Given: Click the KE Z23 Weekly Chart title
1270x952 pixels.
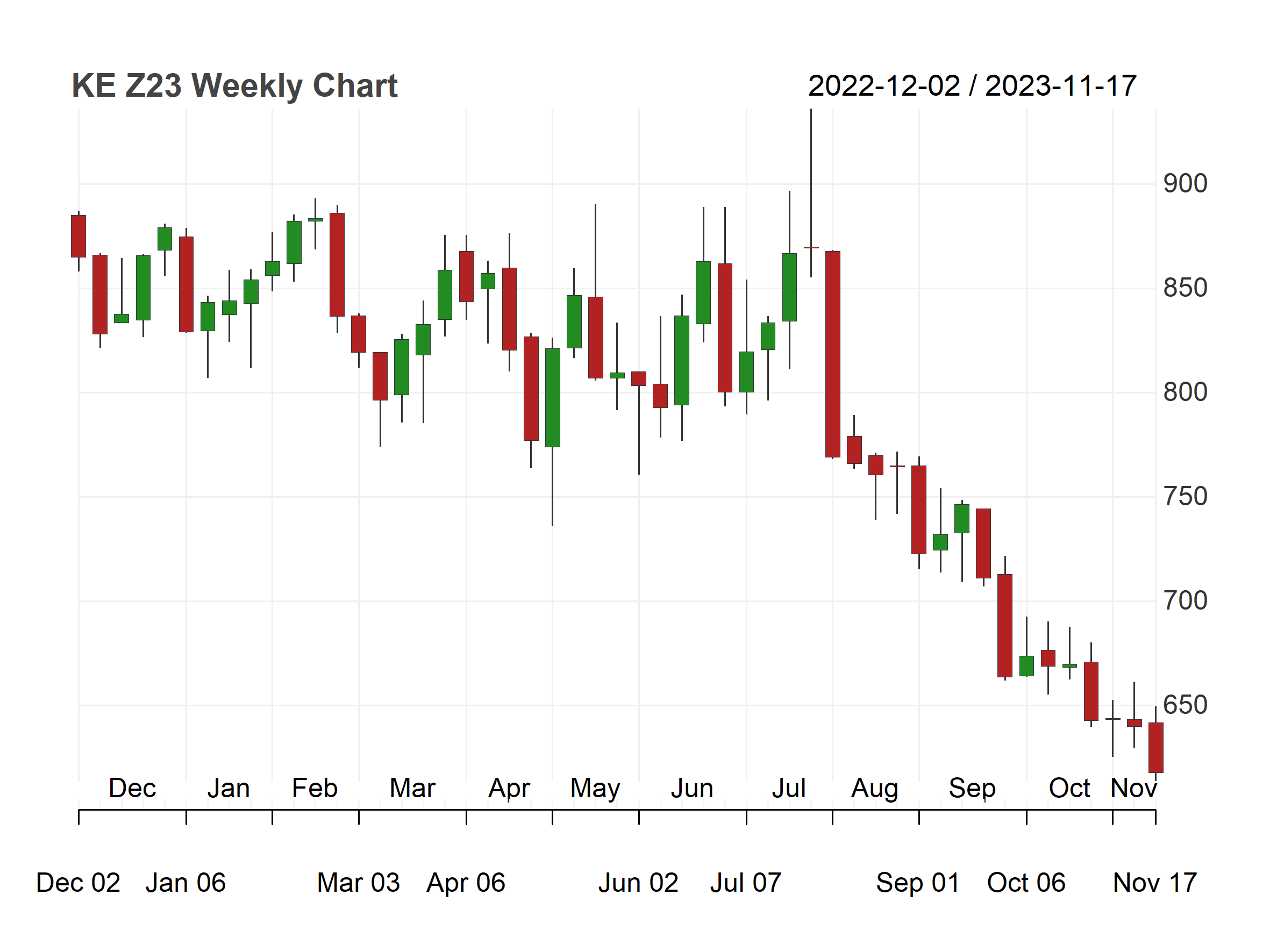Looking at the screenshot, I should tap(234, 86).
